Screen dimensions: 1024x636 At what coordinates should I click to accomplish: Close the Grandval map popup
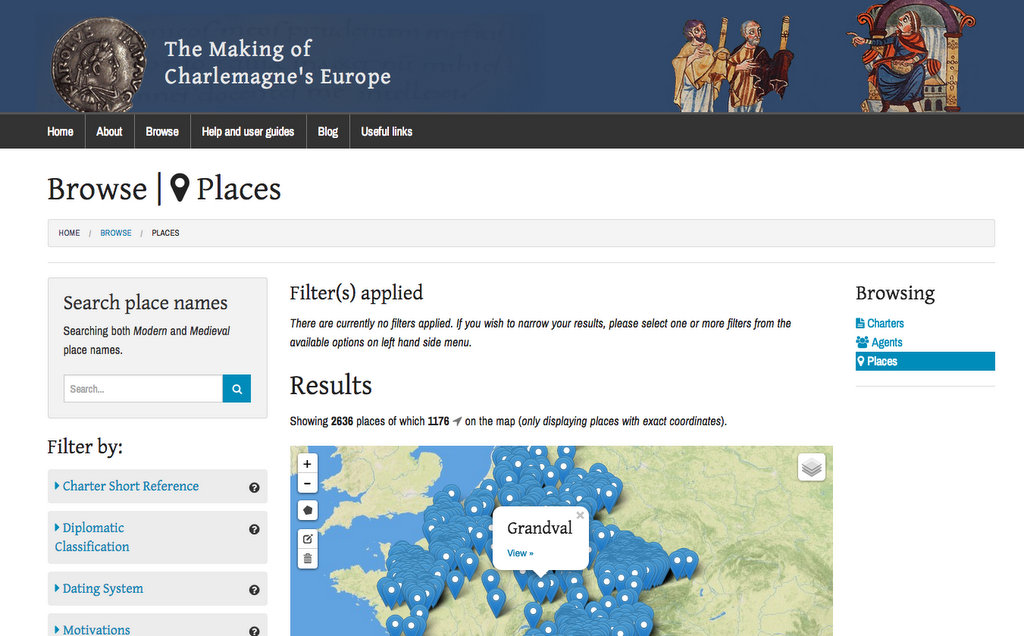pos(580,515)
